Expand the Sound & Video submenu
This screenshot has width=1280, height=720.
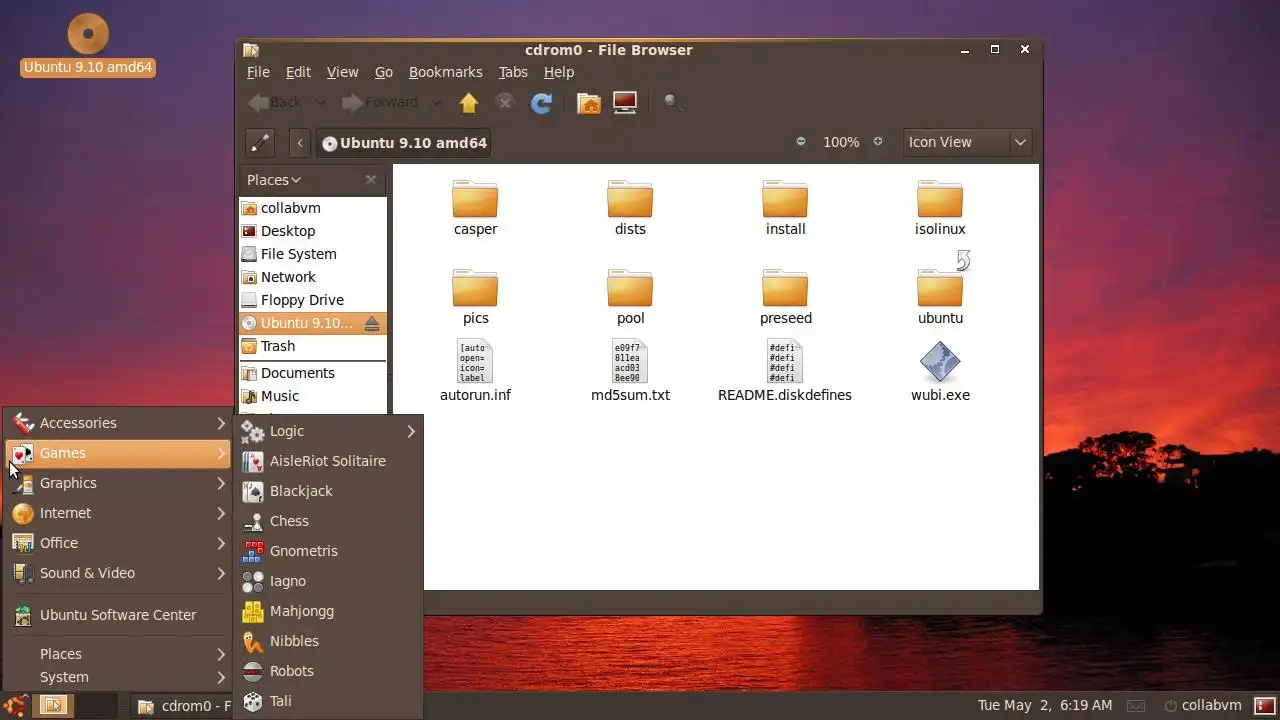click(118, 573)
